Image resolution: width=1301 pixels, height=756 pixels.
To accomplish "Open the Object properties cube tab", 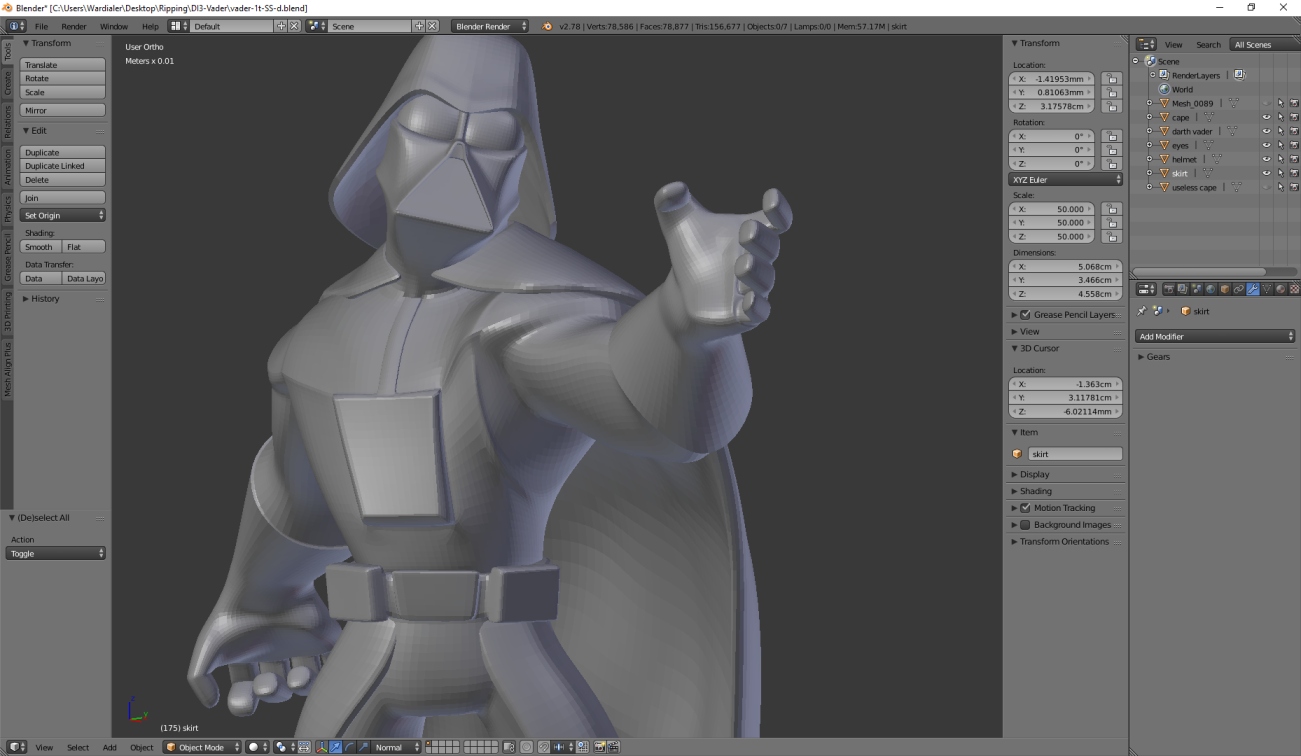I will click(1225, 289).
